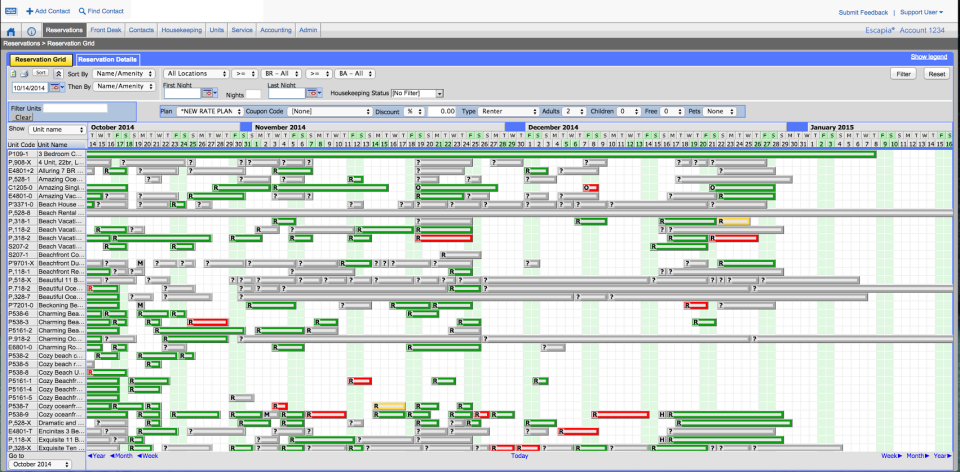
Task: Advance with the next Month link
Action: [918, 456]
